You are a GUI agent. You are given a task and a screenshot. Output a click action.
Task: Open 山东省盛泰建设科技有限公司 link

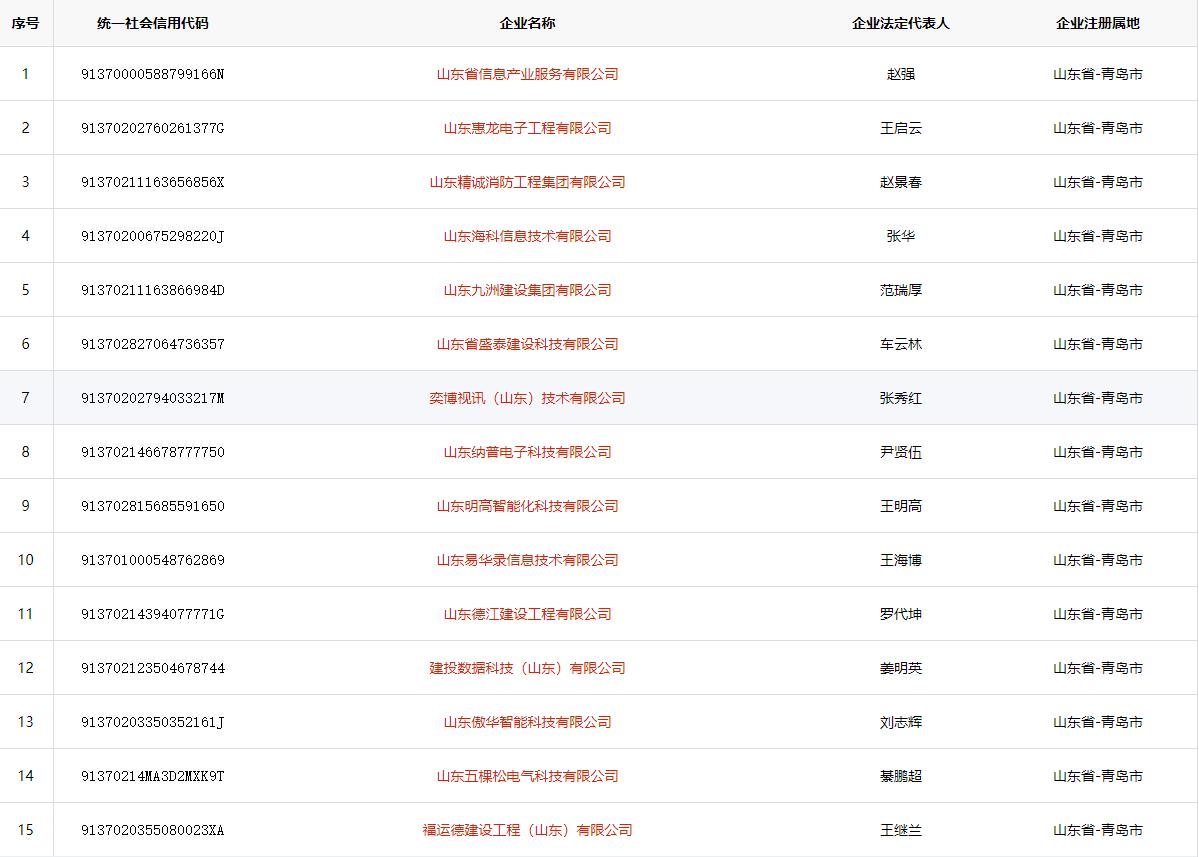pyautogui.click(x=527, y=344)
